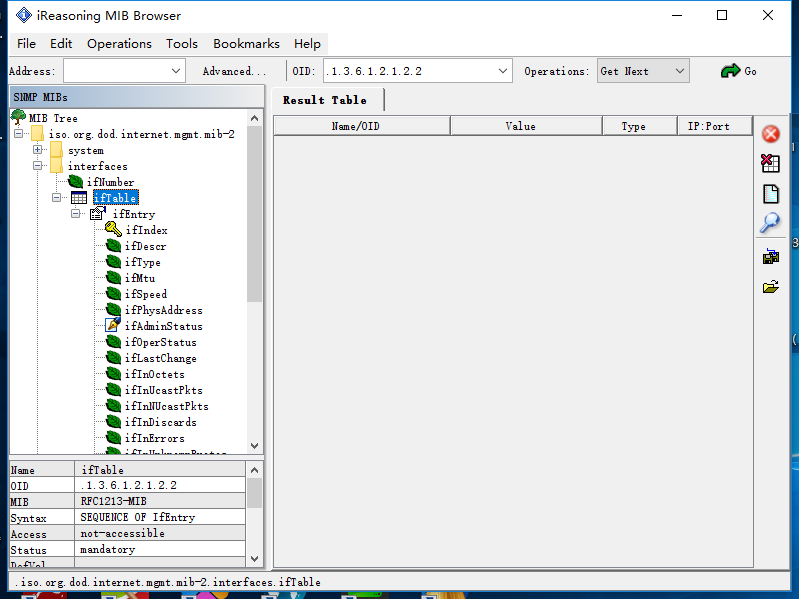Click the Advanced... button
Image resolution: width=799 pixels, height=599 pixels.
(x=234, y=71)
